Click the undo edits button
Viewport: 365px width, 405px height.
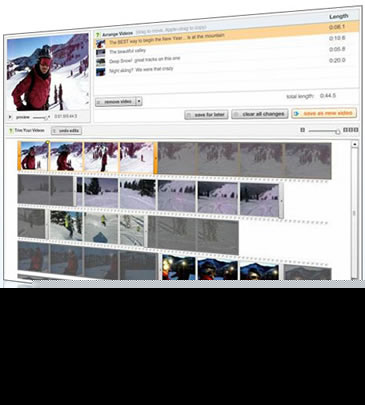coord(66,131)
